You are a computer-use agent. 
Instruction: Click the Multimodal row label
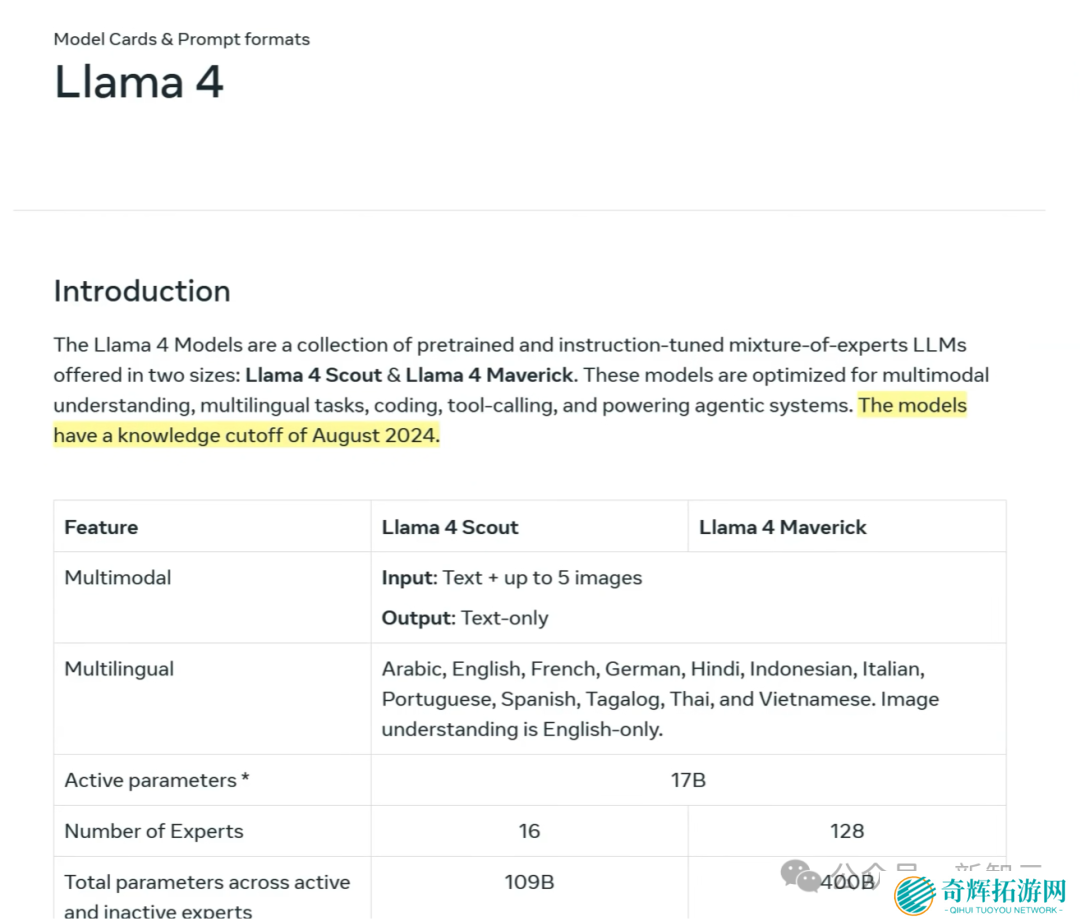coord(118,577)
